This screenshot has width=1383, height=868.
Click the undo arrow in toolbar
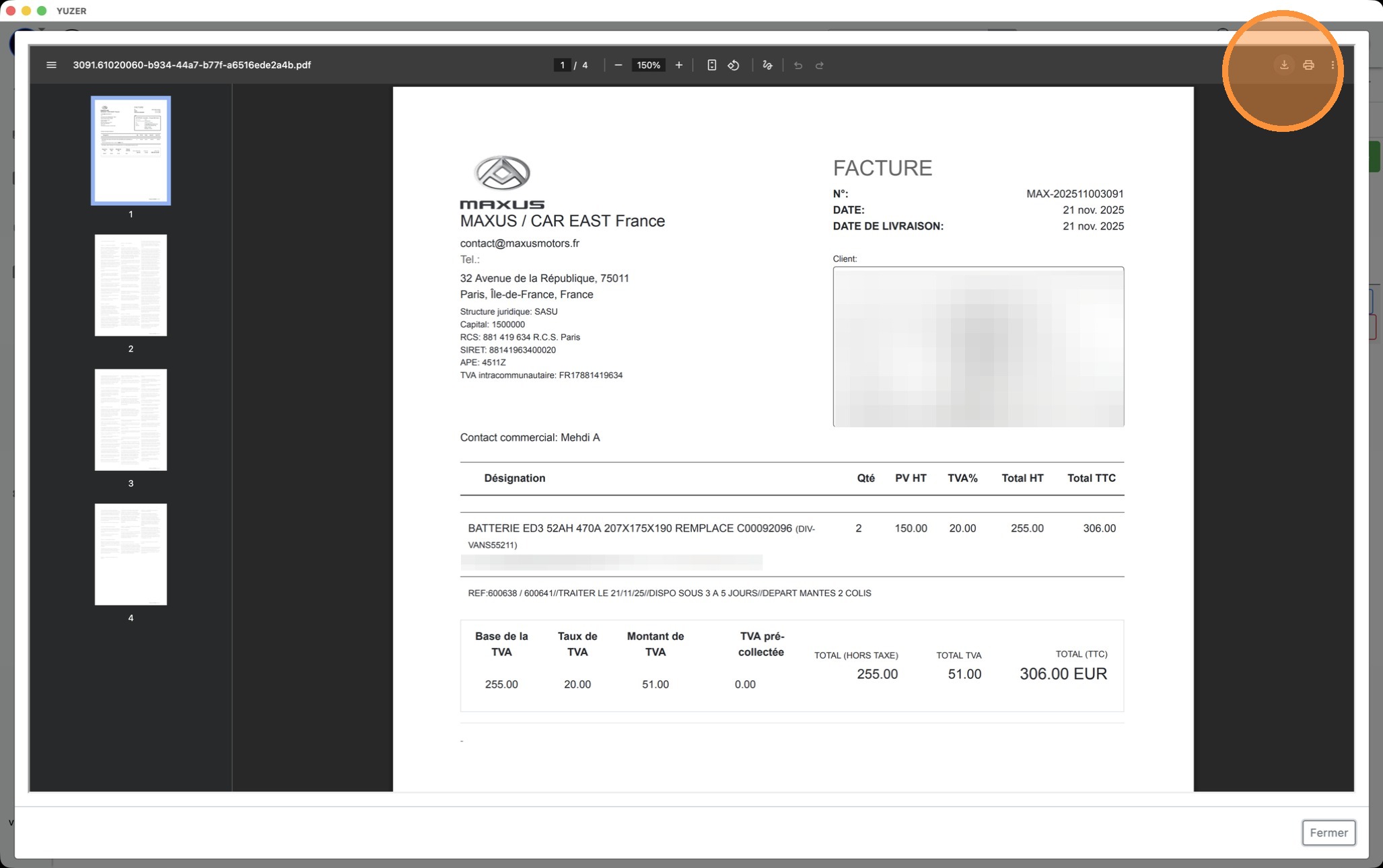(798, 65)
